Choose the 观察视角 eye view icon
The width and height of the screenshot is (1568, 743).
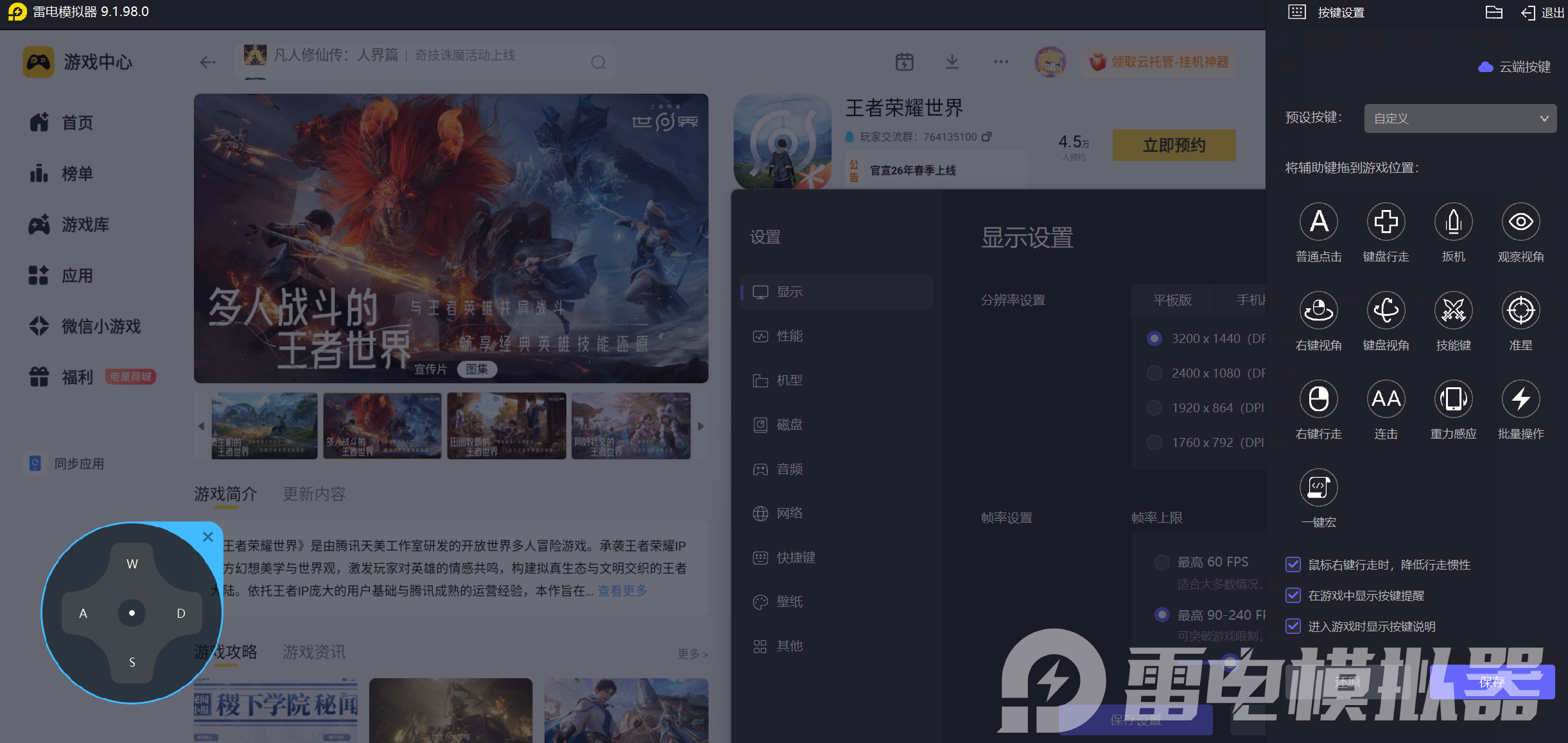point(1520,222)
